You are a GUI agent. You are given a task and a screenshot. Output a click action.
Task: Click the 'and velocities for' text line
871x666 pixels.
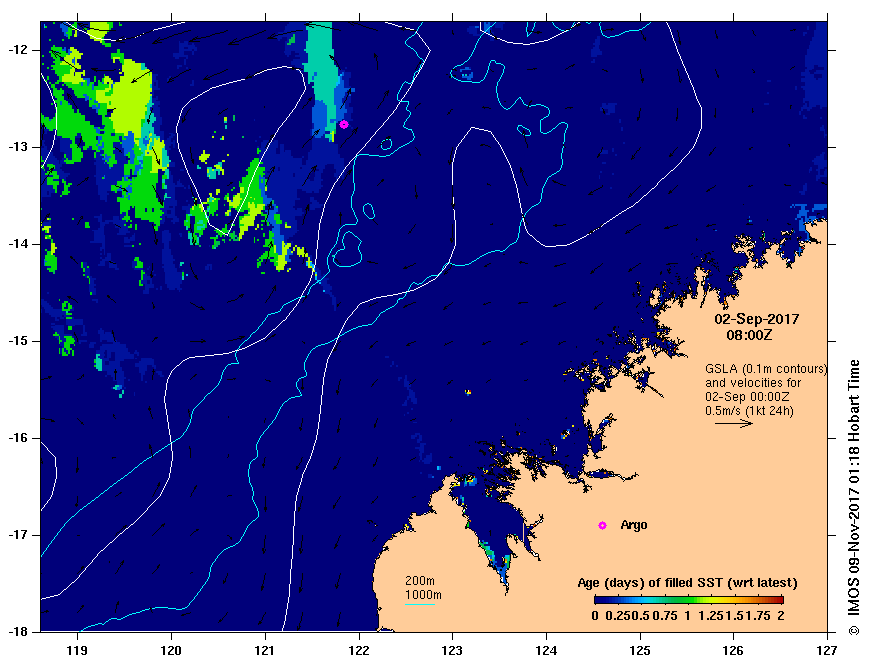753,383
